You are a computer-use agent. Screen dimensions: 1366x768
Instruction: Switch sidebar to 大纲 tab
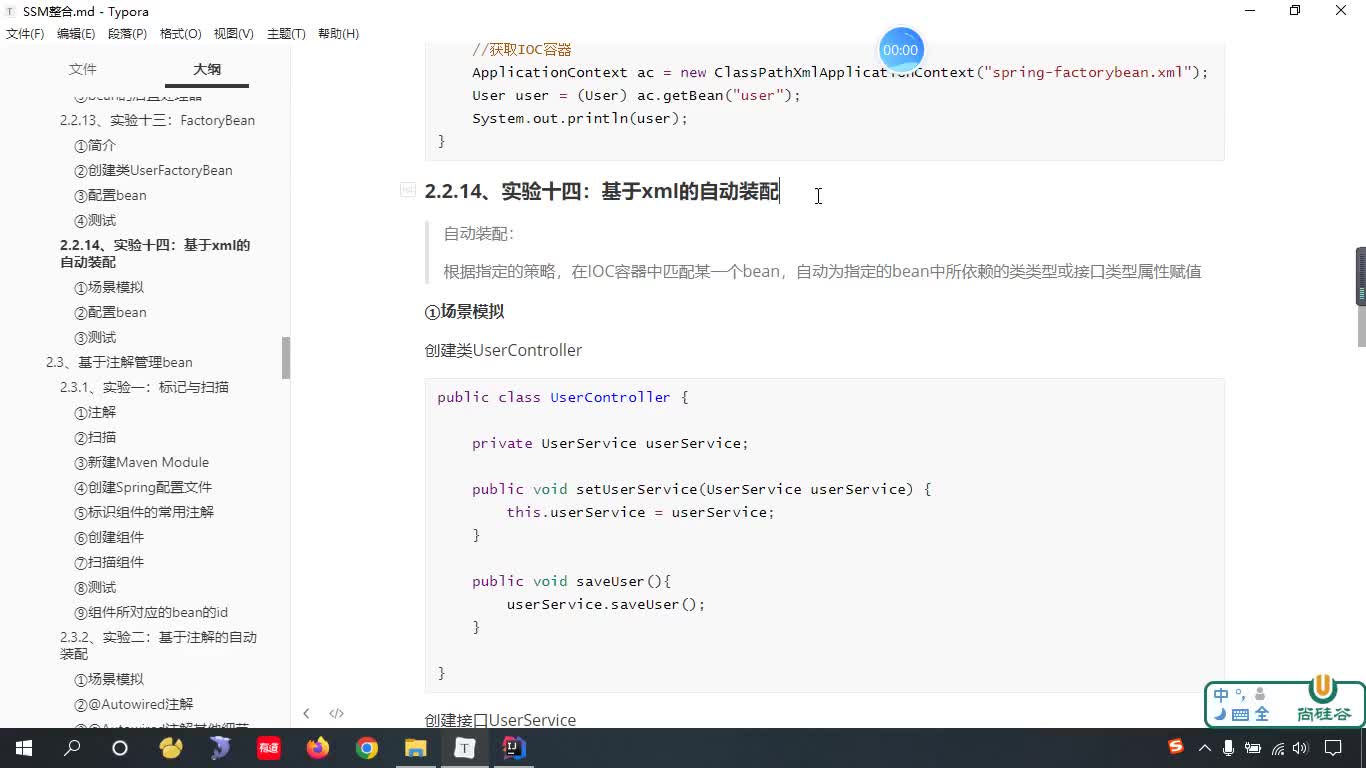[207, 69]
